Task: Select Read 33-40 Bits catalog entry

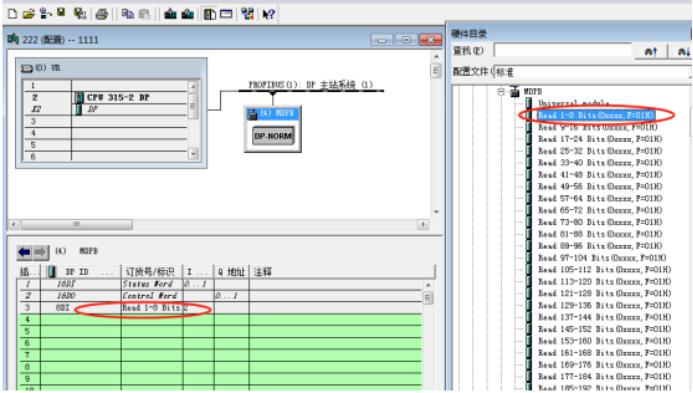Action: (600, 163)
